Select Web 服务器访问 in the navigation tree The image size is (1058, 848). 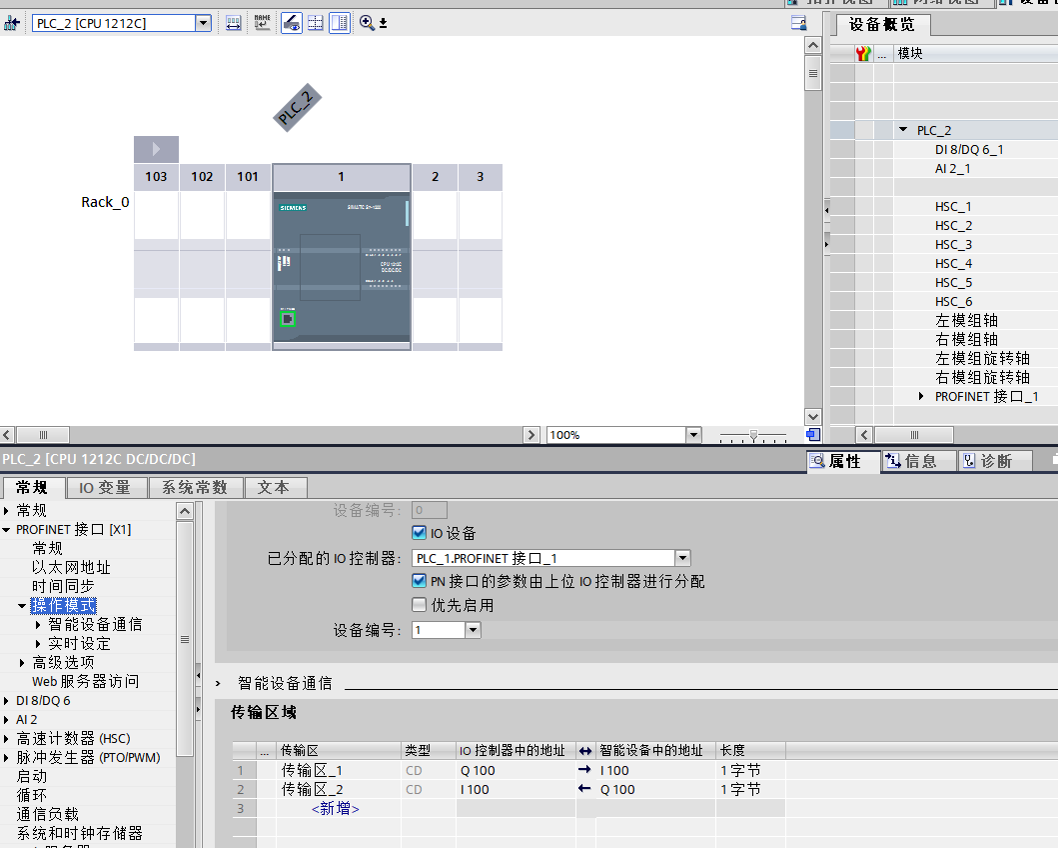coord(86,681)
